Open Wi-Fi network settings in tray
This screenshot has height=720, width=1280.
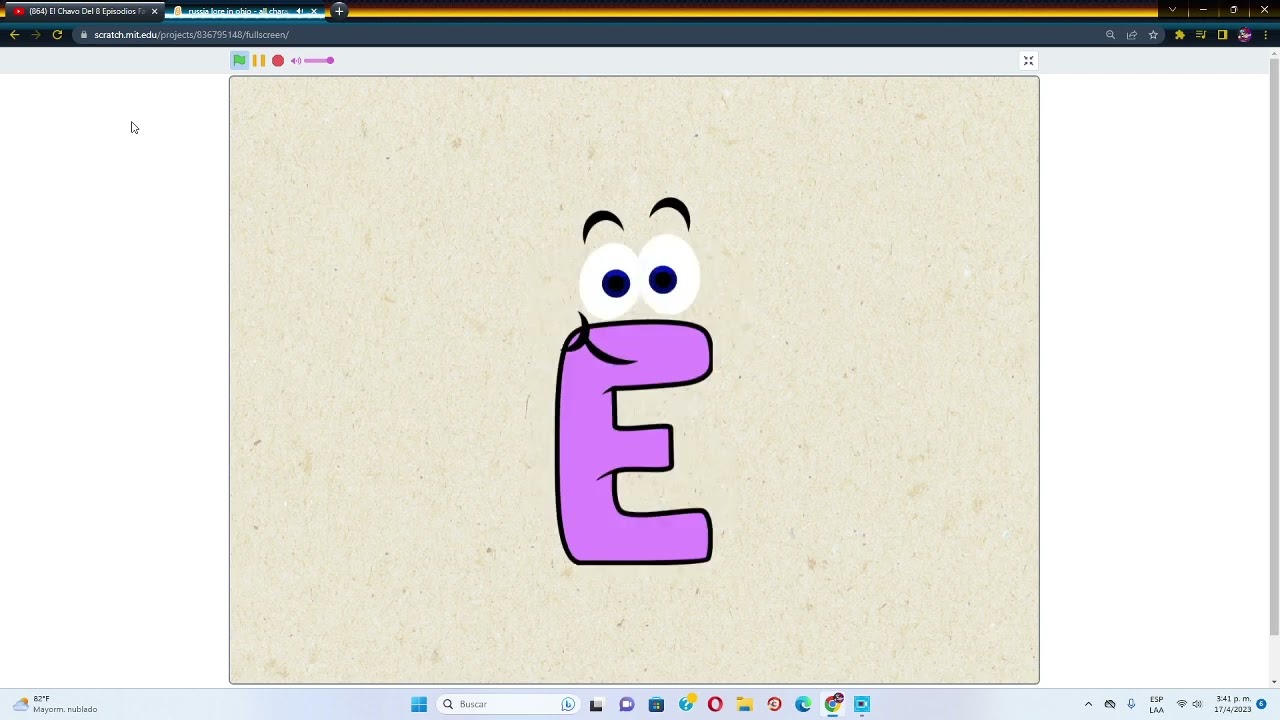(x=1181, y=704)
